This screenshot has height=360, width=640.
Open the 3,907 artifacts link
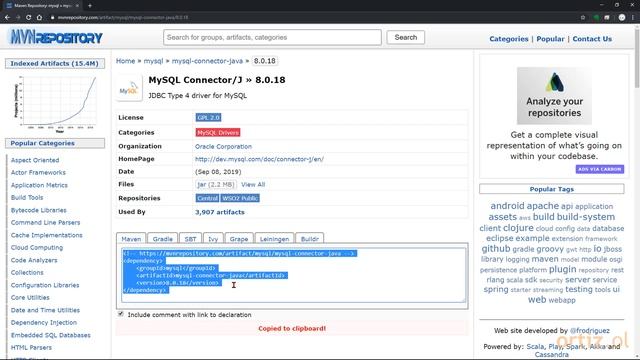click(220, 212)
